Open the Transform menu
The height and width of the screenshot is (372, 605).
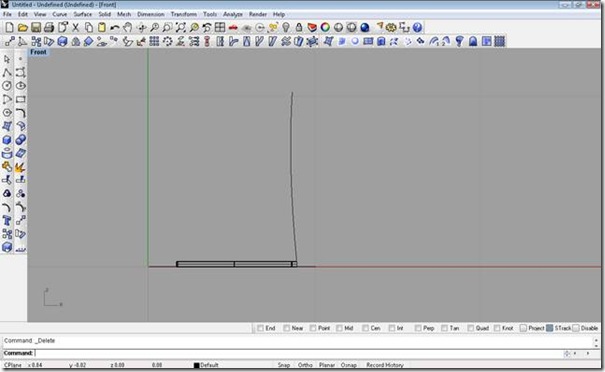coord(184,14)
